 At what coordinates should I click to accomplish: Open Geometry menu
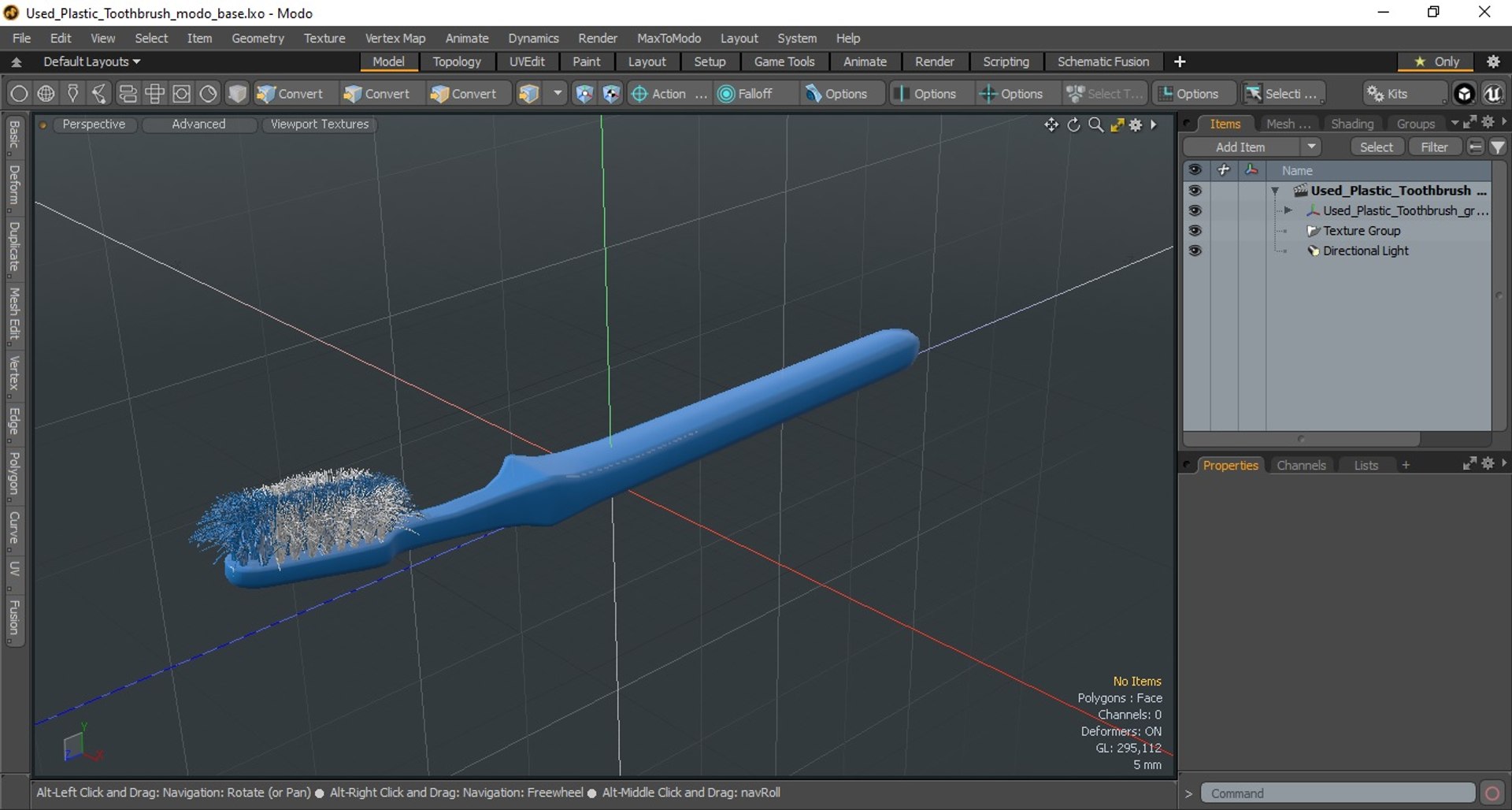click(x=258, y=38)
